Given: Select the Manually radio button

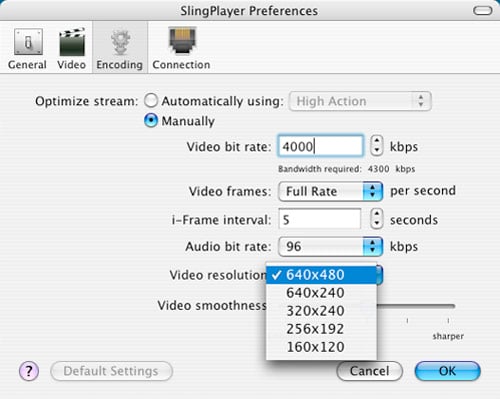Looking at the screenshot, I should [151, 120].
